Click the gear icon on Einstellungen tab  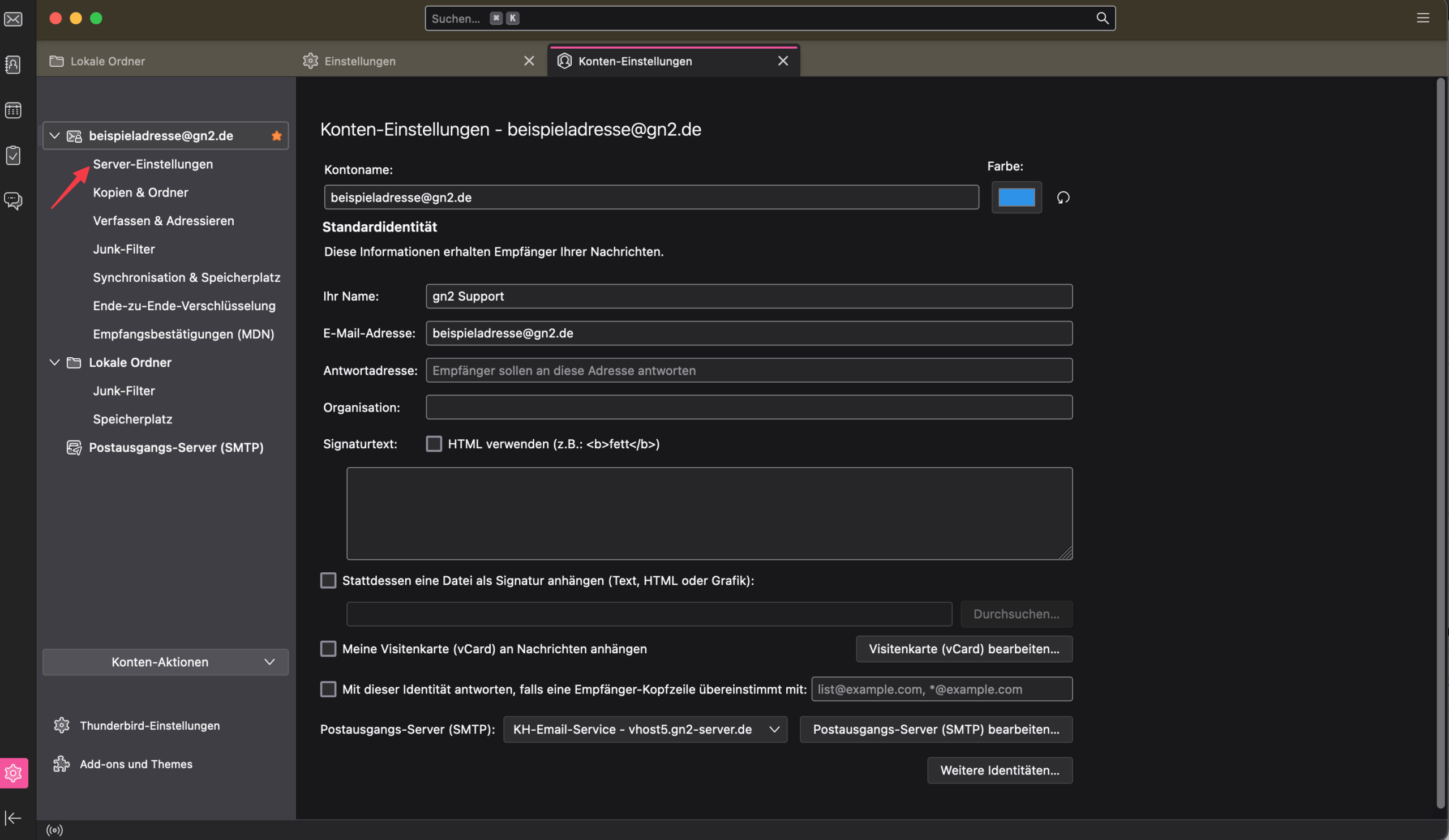311,61
